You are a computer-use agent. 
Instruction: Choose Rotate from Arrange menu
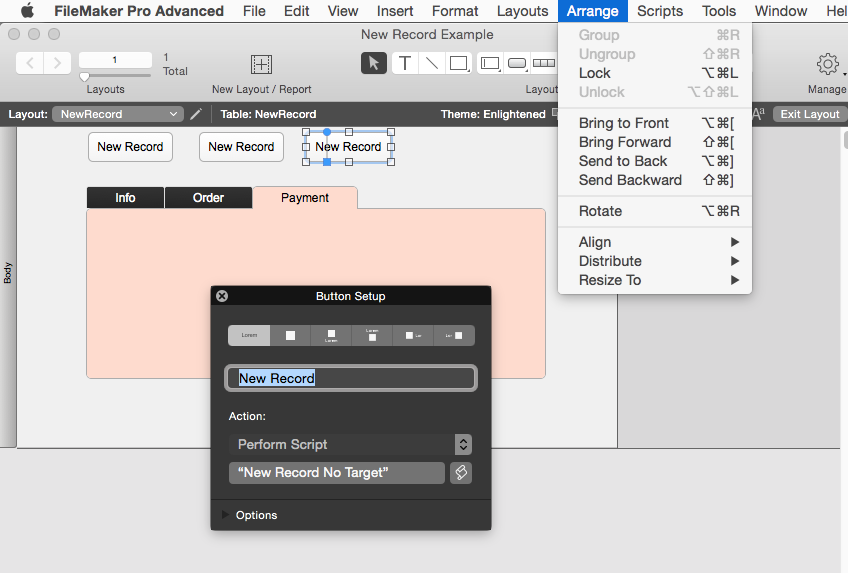pyautogui.click(x=655, y=211)
